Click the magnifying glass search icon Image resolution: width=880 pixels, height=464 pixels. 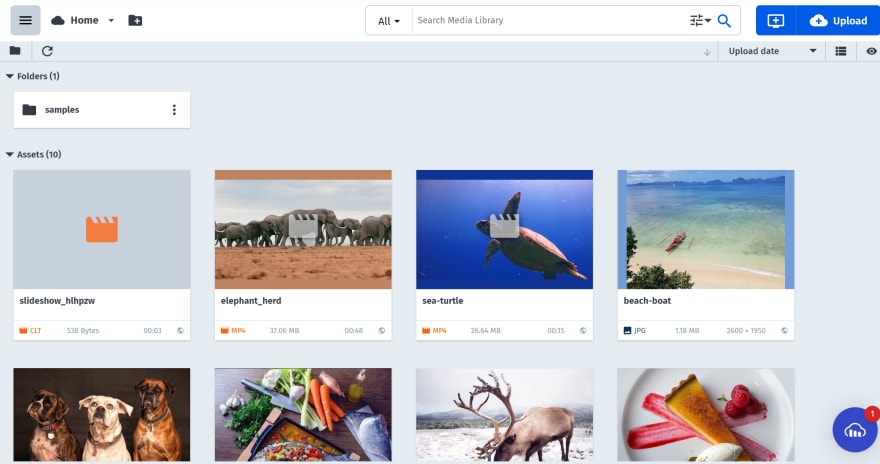(725, 21)
